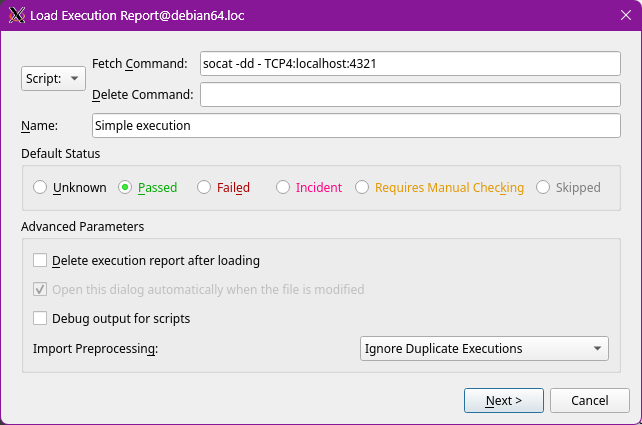
Task: Pick the Incident status option
Action: pyautogui.click(x=283, y=187)
